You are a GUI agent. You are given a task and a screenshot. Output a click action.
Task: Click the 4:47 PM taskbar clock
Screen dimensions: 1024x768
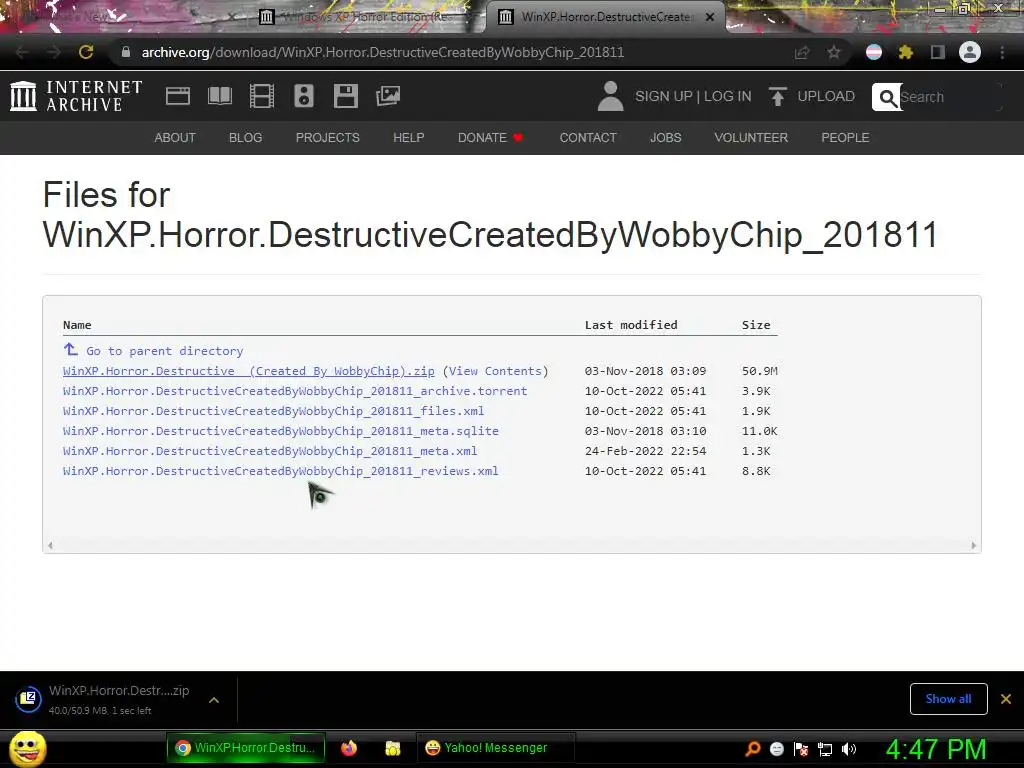tap(936, 749)
